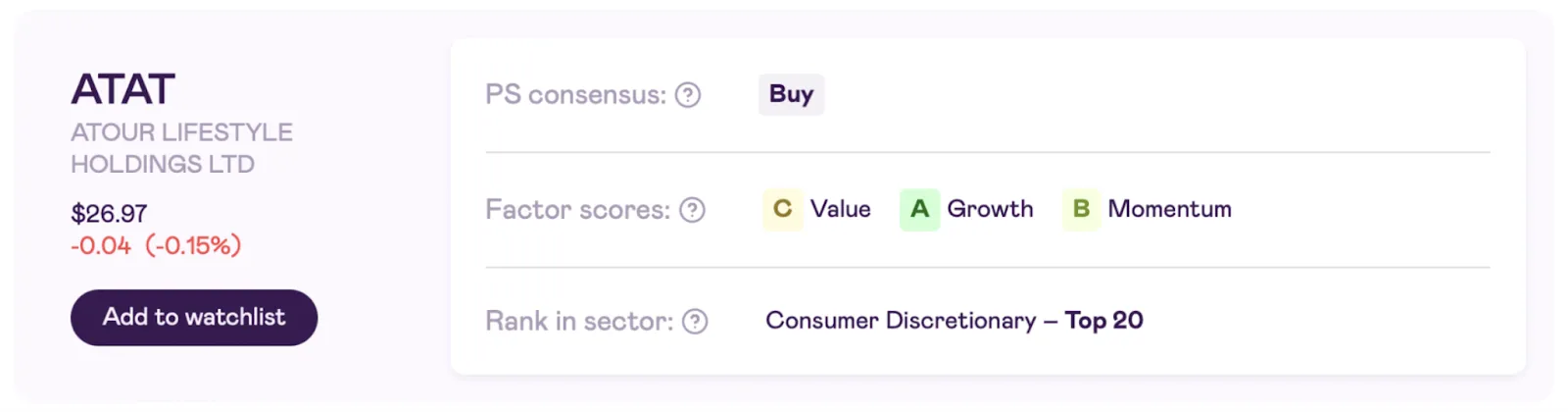Click the $26.97 share price
The image size is (1568, 412).
[109, 214]
